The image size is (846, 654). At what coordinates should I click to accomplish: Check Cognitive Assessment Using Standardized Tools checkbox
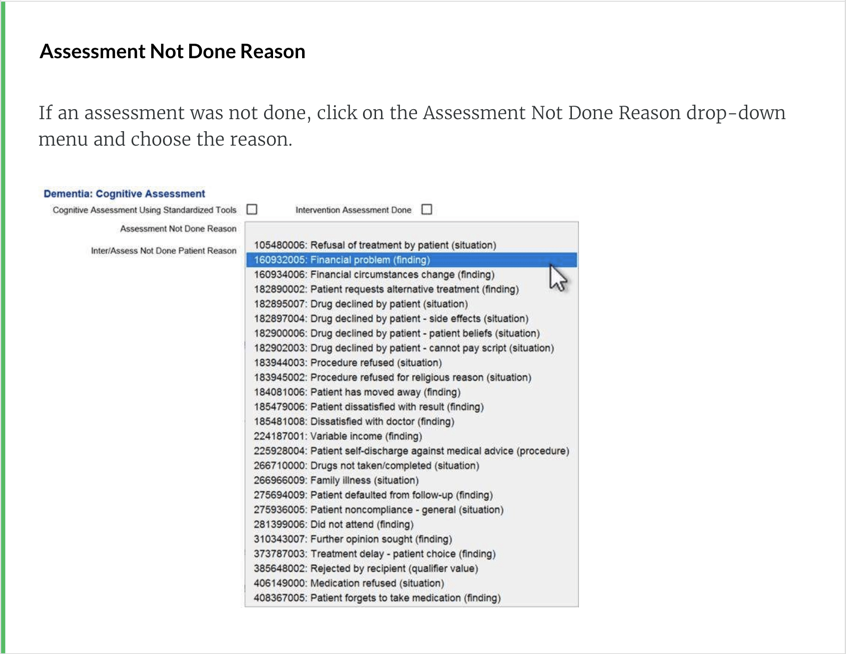pos(252,210)
